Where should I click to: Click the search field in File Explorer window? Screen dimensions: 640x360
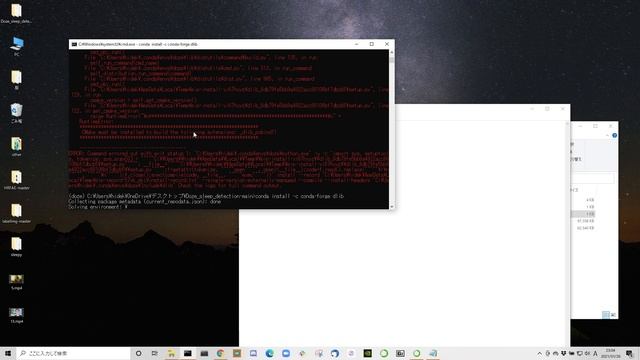(593, 178)
